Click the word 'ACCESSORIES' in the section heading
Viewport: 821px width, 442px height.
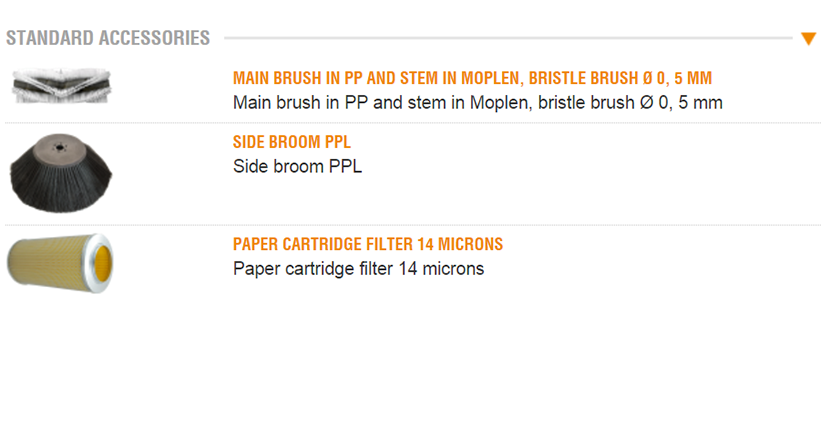click(x=154, y=38)
